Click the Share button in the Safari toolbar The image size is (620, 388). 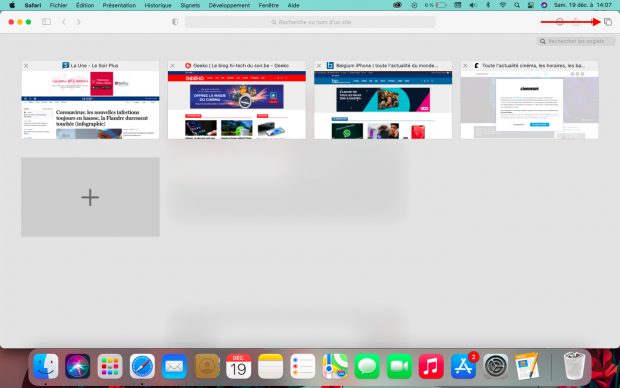click(576, 22)
